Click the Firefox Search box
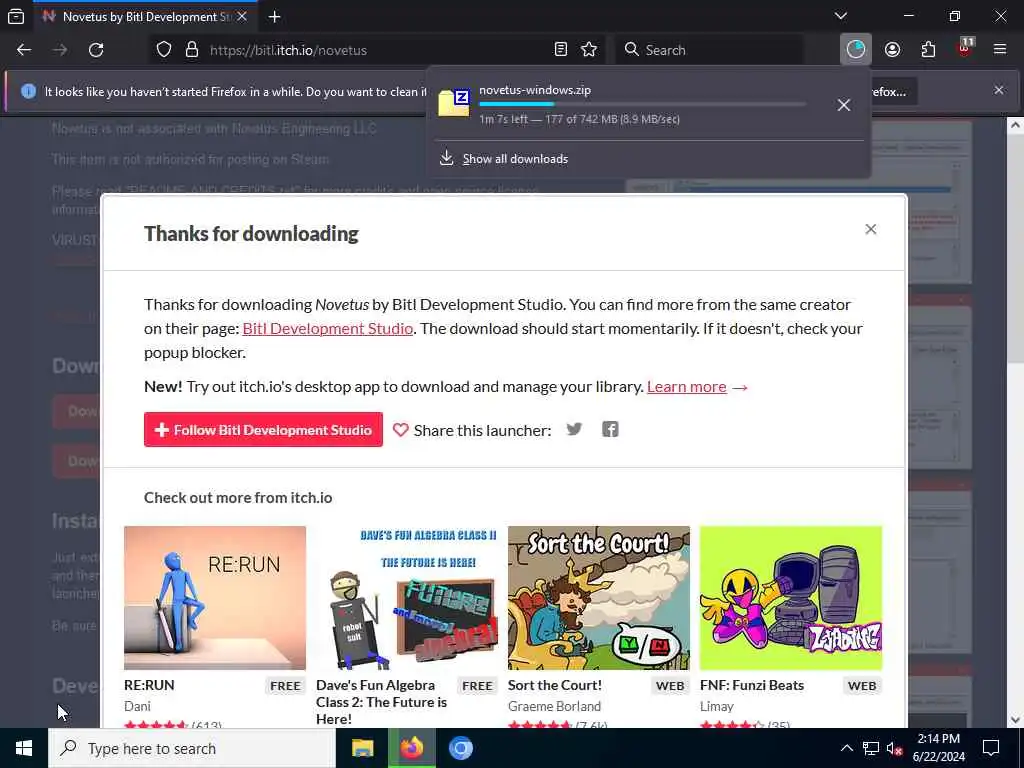This screenshot has width=1024, height=768. (x=710, y=50)
